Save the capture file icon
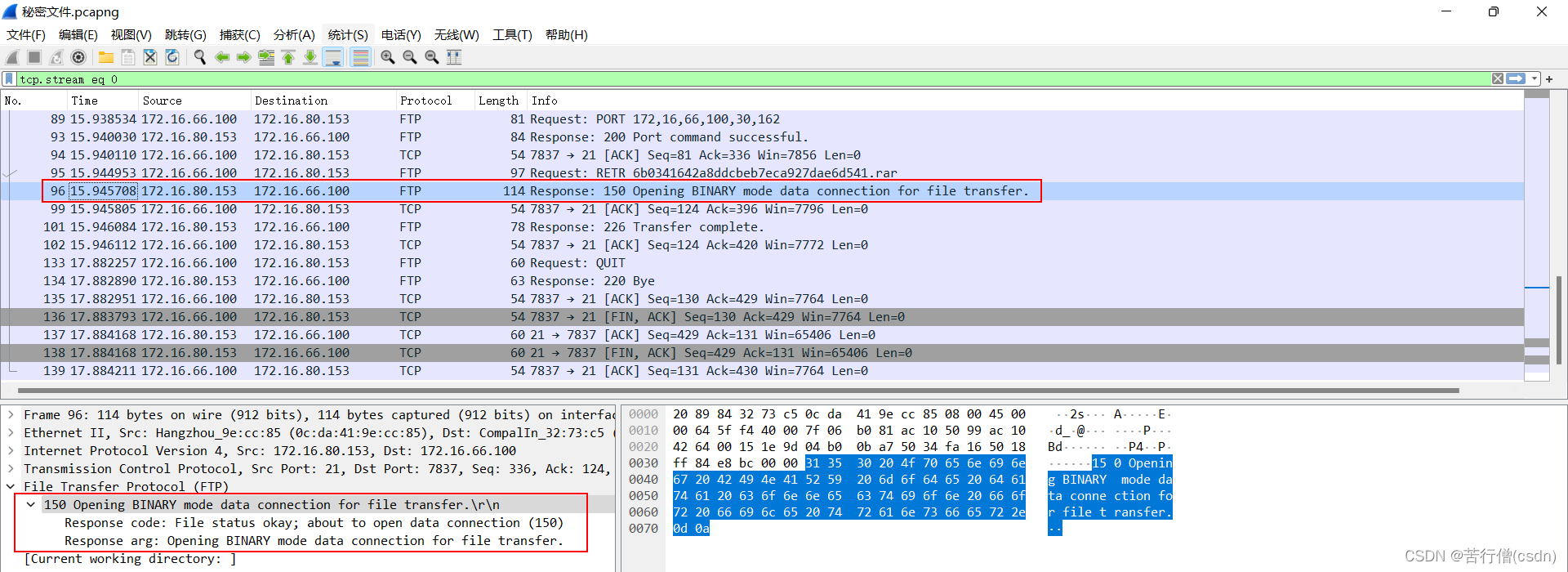1568x572 pixels. (128, 57)
